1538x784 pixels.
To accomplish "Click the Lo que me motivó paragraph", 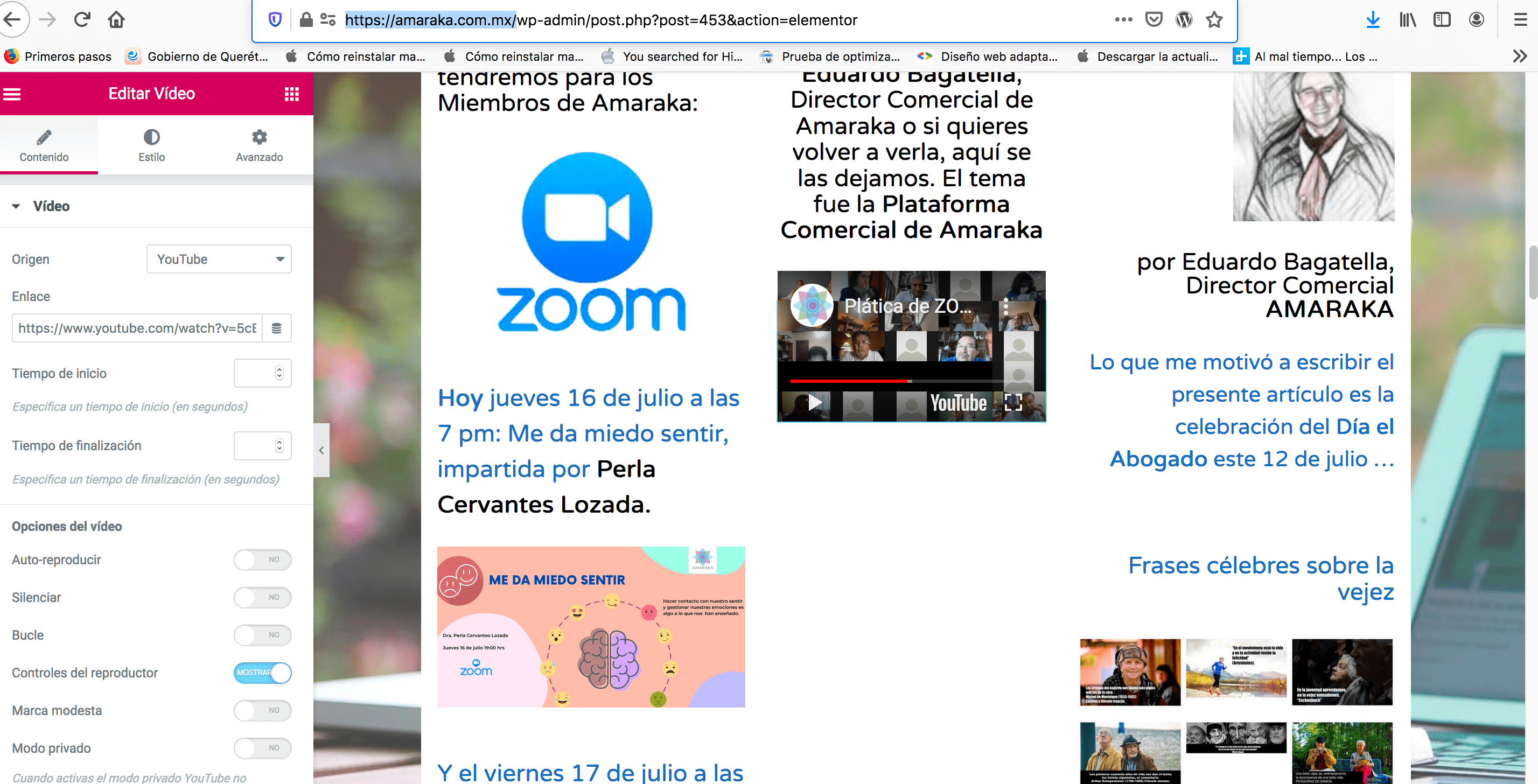I will point(1242,410).
